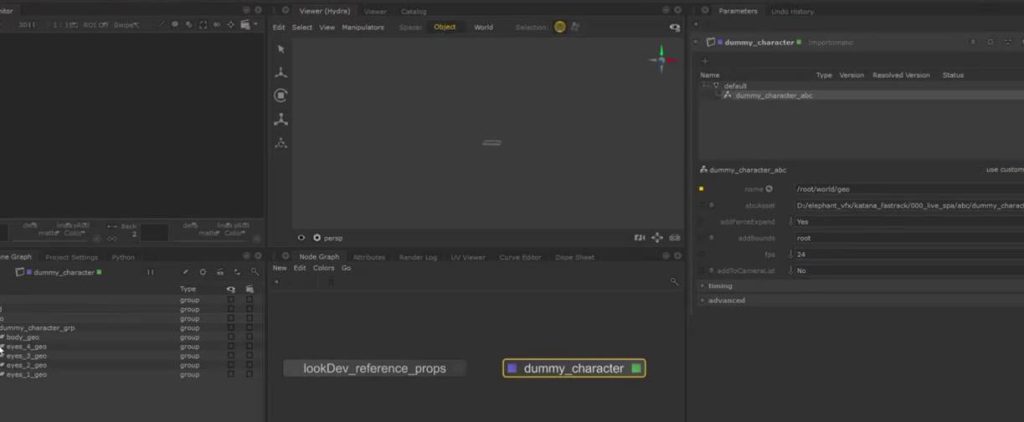Click the eye icon beside persp
The width and height of the screenshot is (1024, 422).
tap(302, 238)
